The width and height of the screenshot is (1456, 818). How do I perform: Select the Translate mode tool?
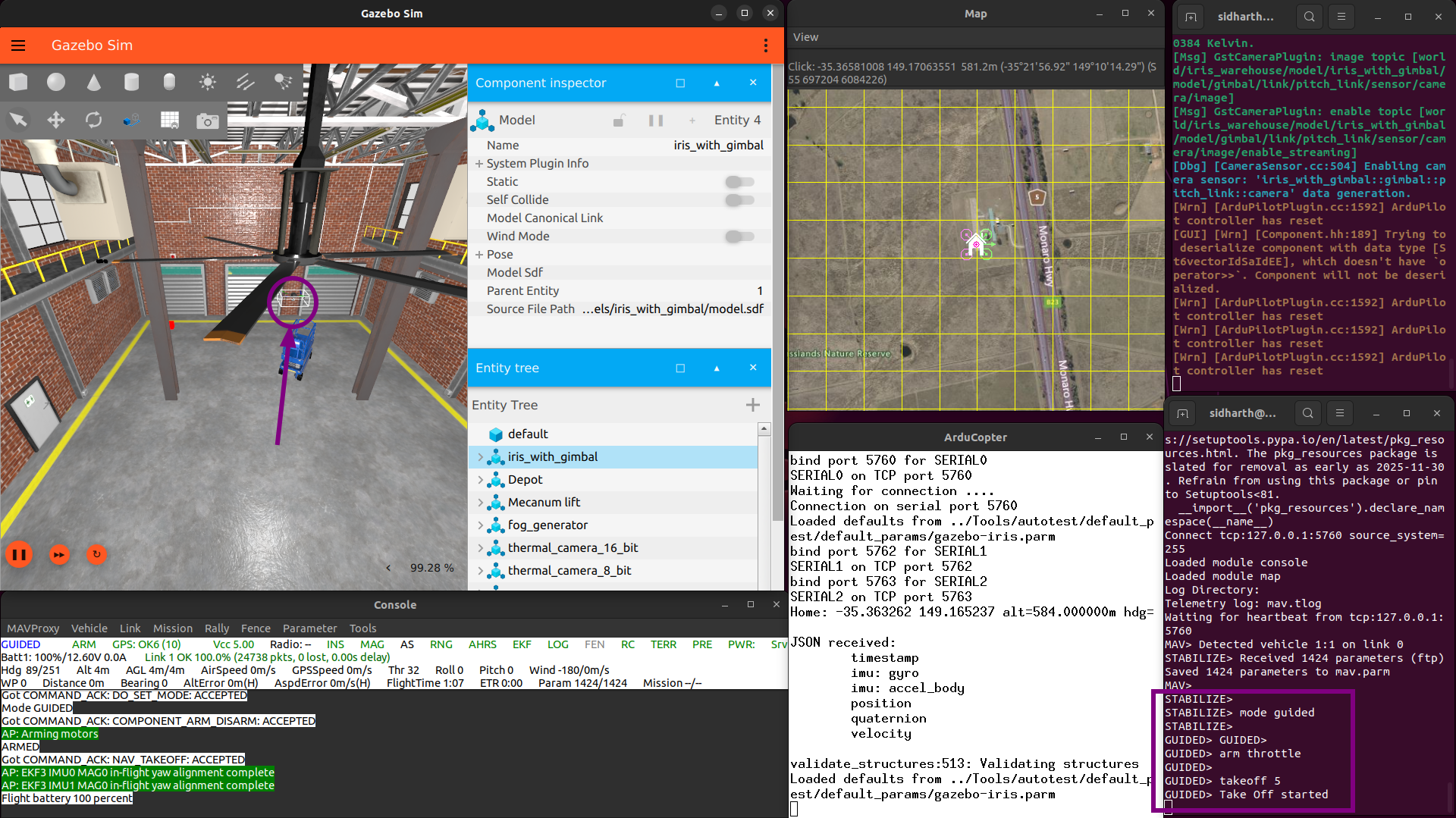coord(56,120)
